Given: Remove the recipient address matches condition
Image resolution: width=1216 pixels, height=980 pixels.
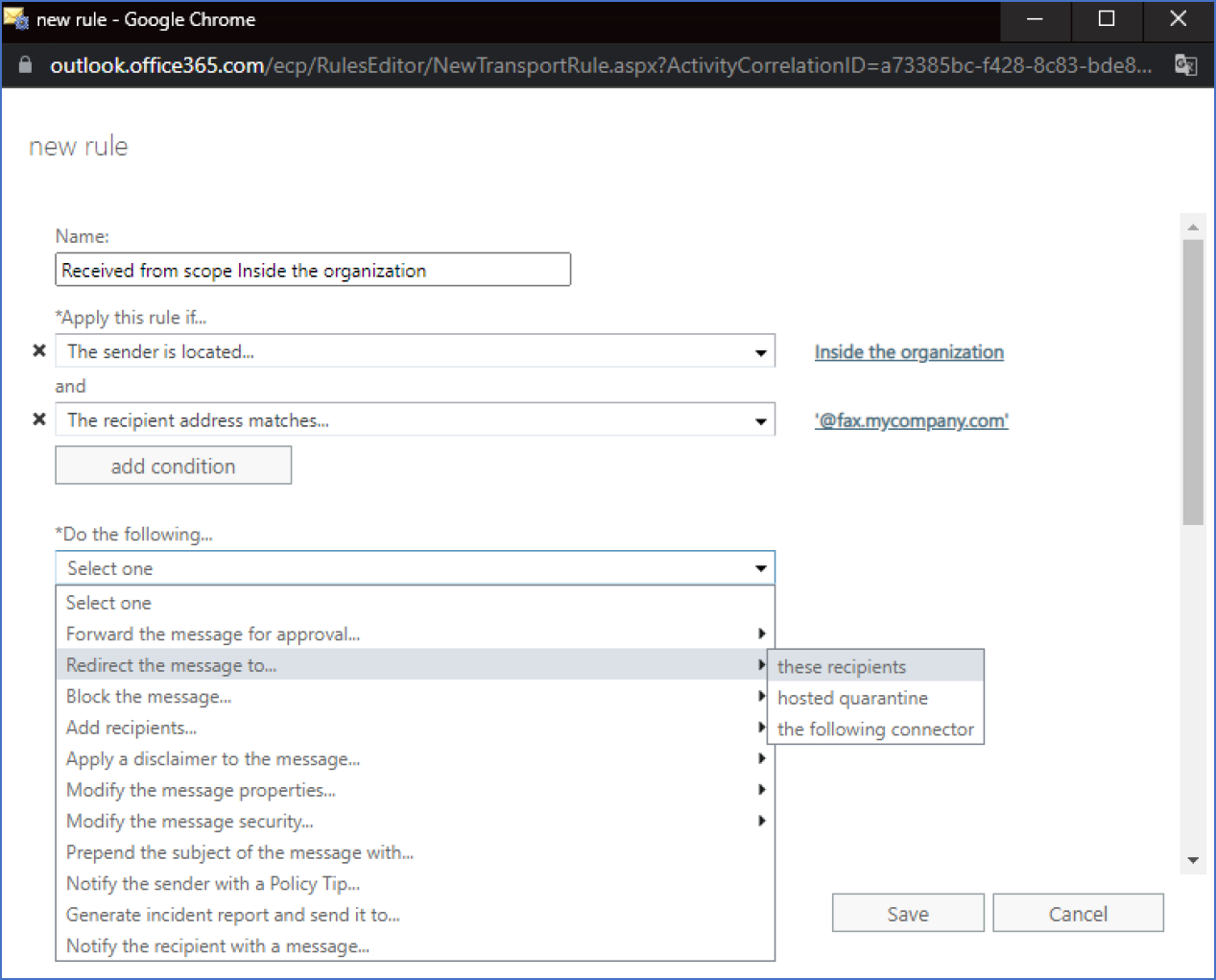Looking at the screenshot, I should (39, 419).
